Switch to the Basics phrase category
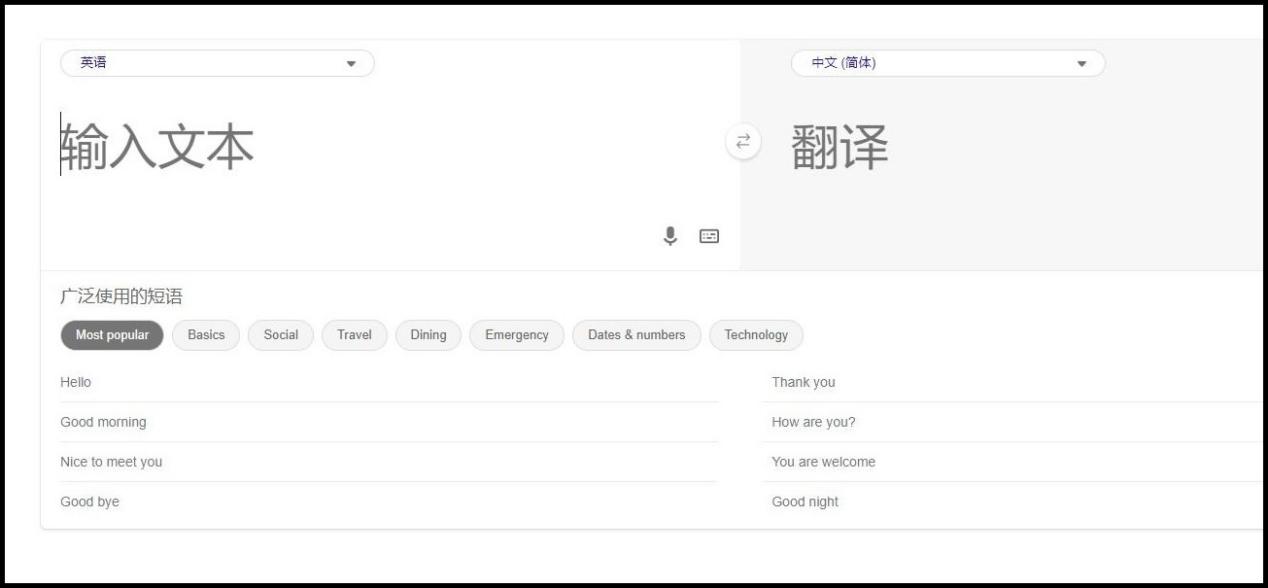Screen dimensions: 1268x588 [x=205, y=335]
